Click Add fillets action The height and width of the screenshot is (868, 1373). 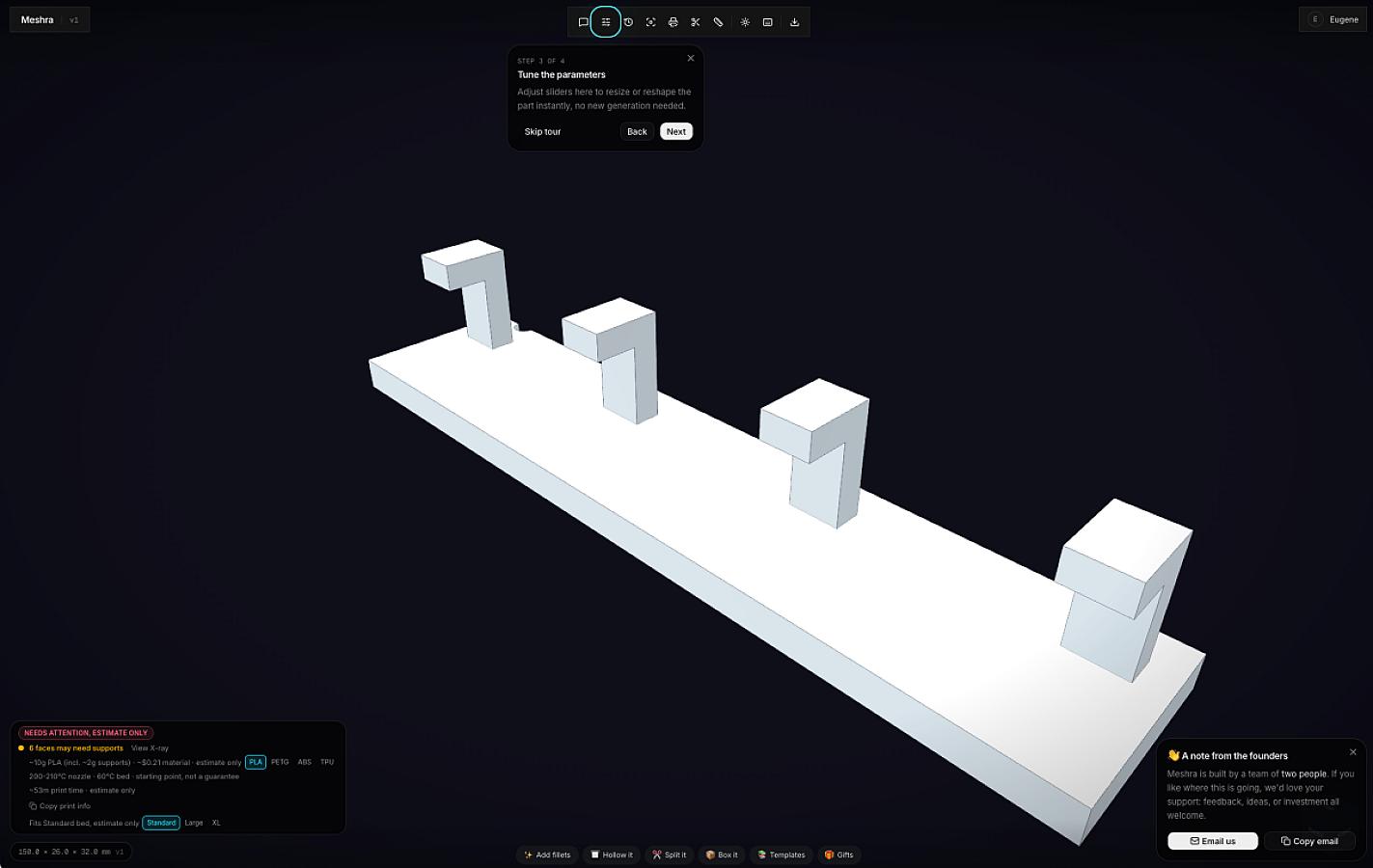point(547,854)
